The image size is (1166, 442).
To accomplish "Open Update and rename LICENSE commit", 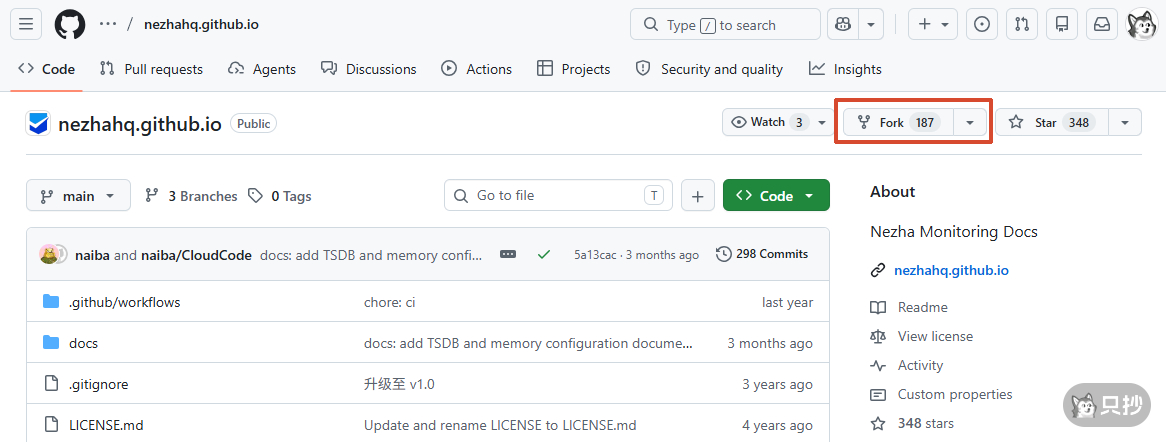I will point(500,425).
